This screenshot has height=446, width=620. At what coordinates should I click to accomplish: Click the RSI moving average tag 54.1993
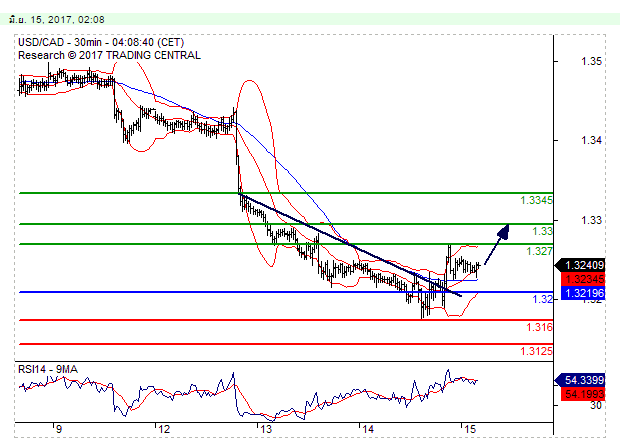(x=583, y=394)
